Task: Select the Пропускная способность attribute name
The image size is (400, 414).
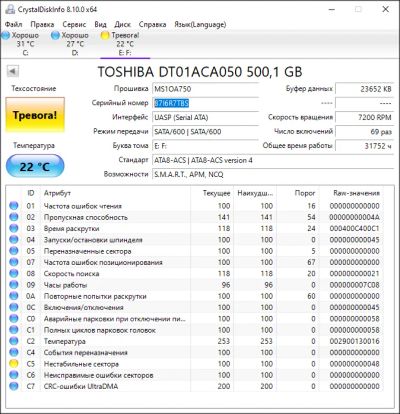Action: 86,217
